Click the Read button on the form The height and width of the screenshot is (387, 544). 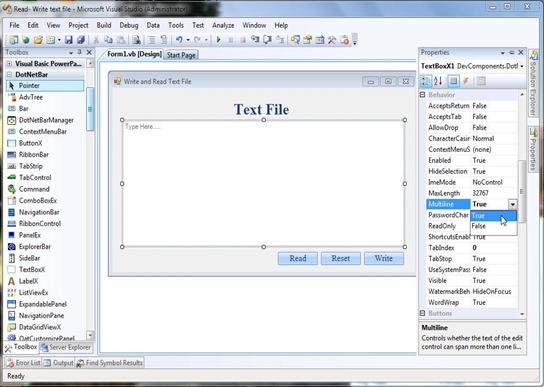tap(298, 258)
